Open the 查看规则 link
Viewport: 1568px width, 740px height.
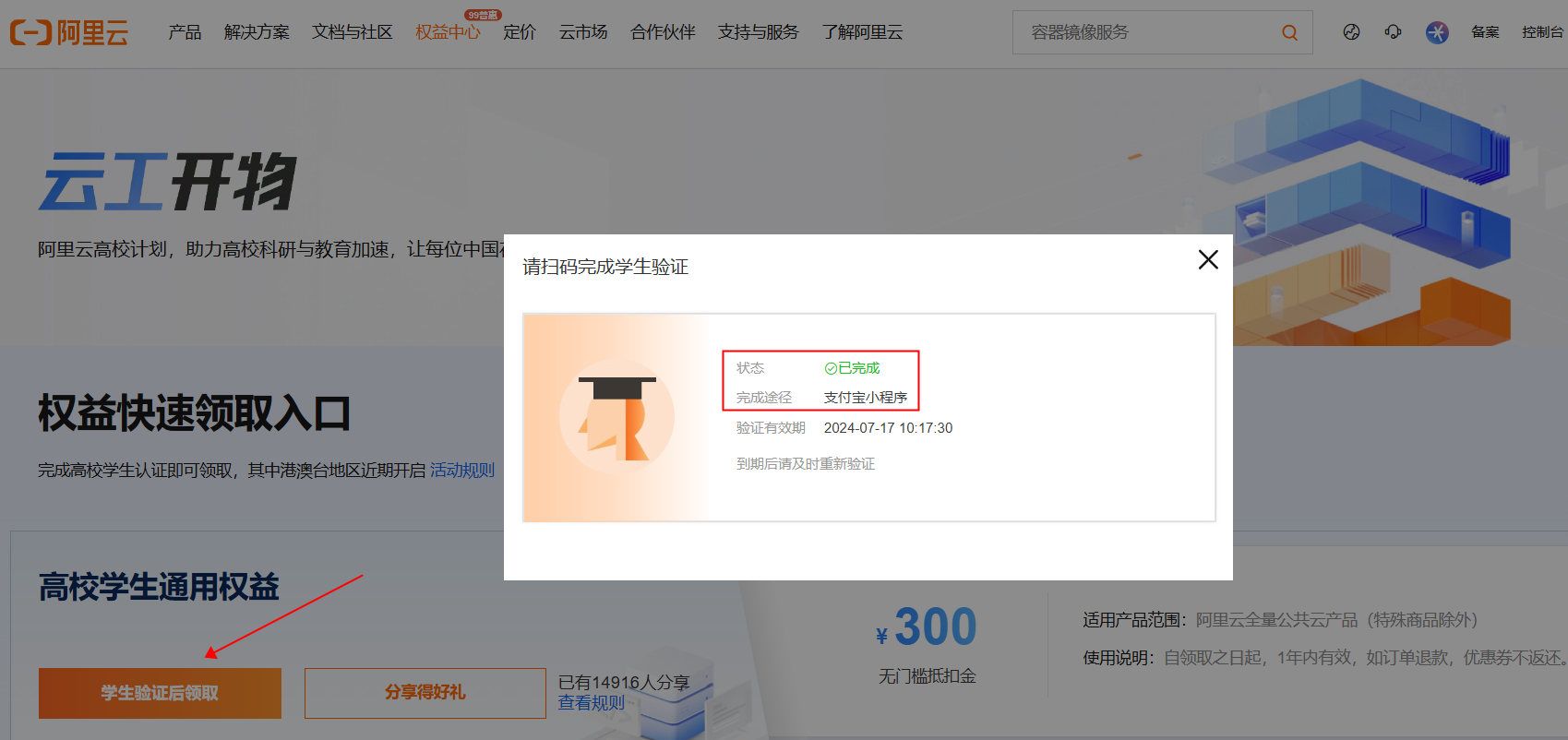591,703
